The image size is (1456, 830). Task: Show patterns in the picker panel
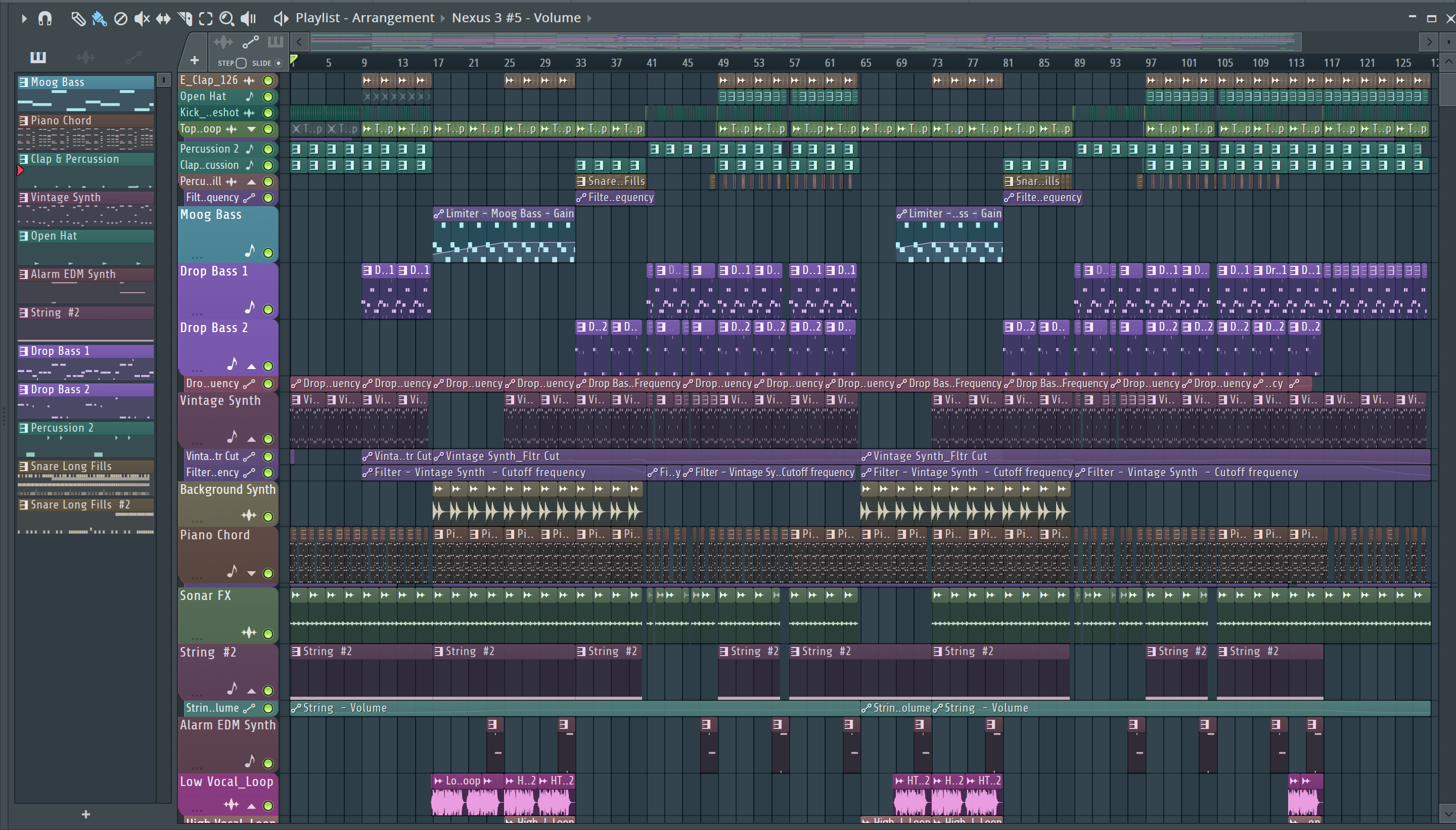[38, 57]
